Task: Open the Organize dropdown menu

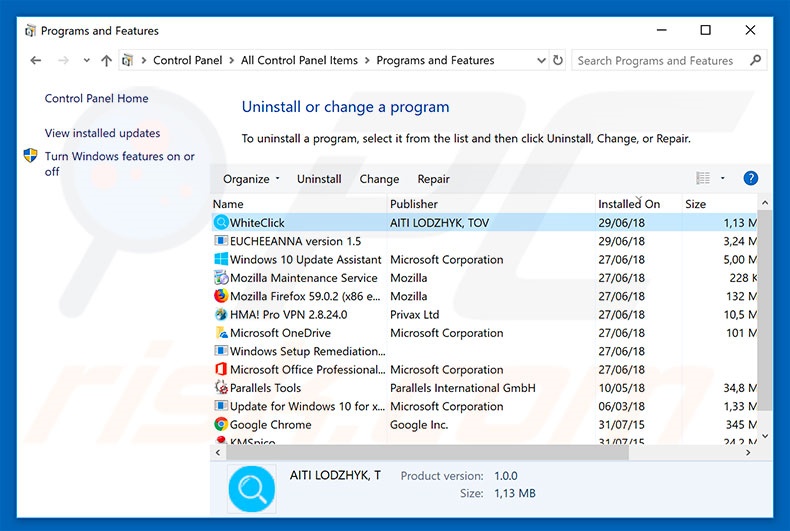Action: (252, 179)
